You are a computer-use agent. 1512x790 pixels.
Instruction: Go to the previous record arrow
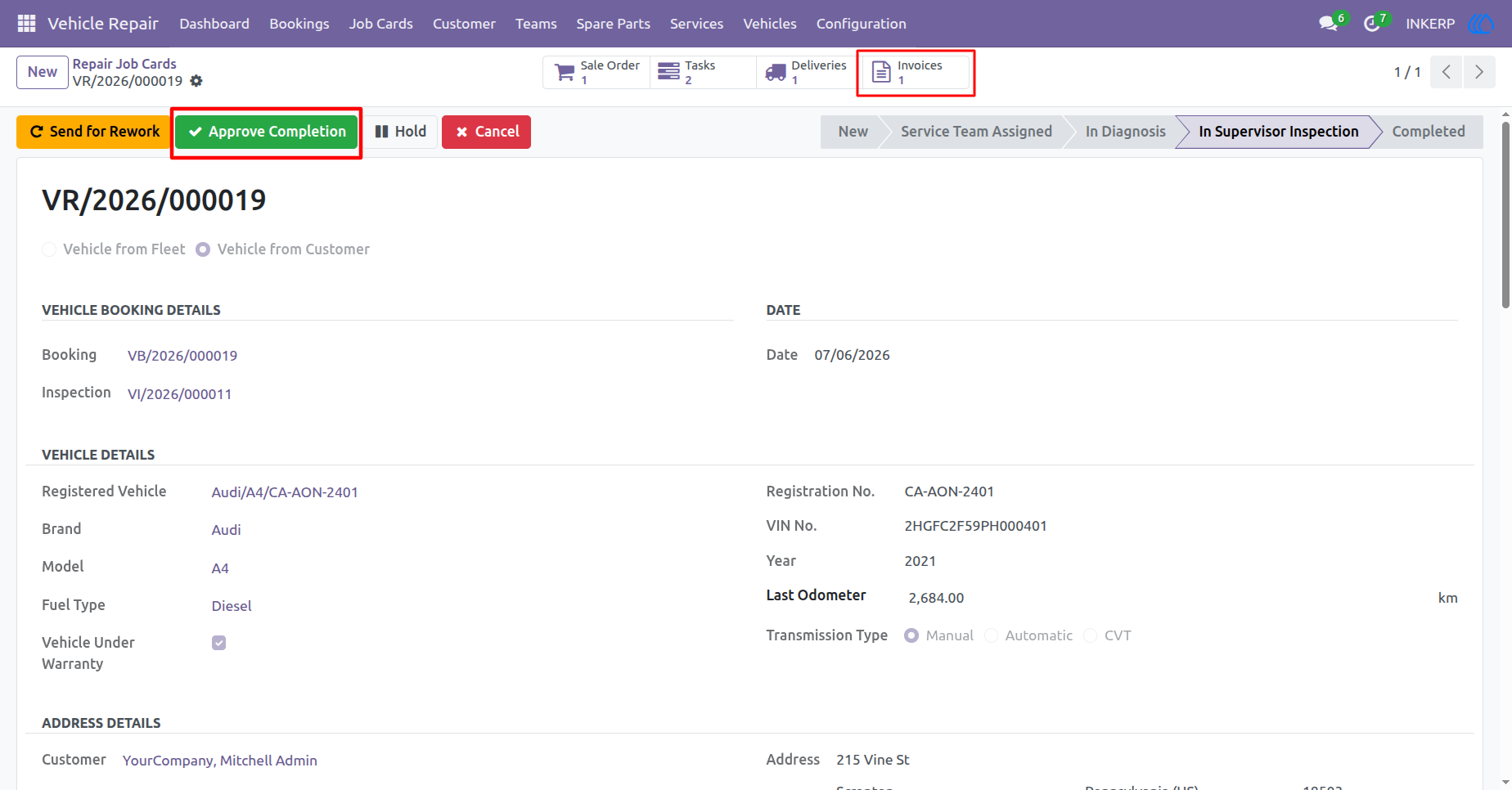click(1447, 72)
